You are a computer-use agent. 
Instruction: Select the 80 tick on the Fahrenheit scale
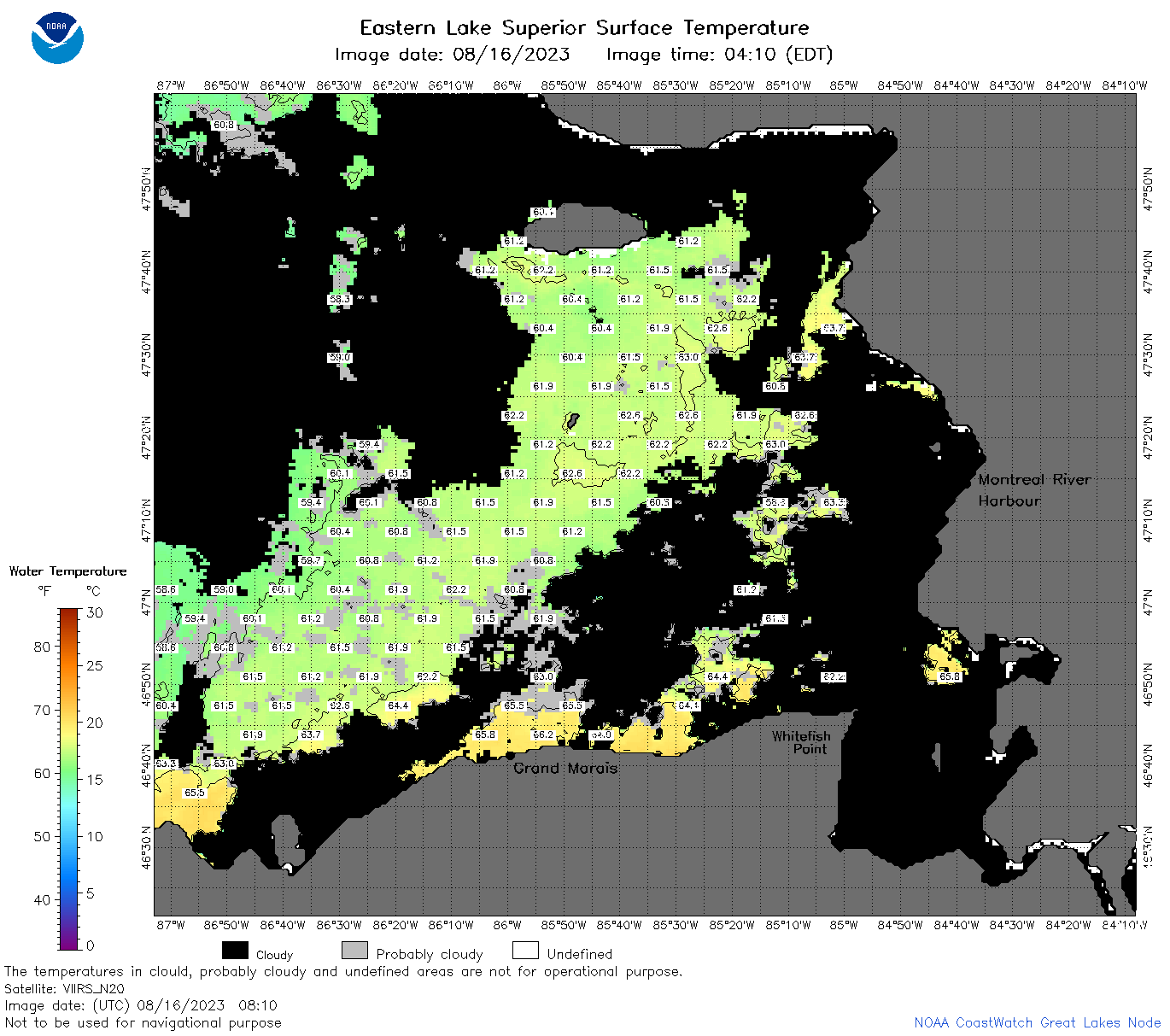pyautogui.click(x=42, y=647)
